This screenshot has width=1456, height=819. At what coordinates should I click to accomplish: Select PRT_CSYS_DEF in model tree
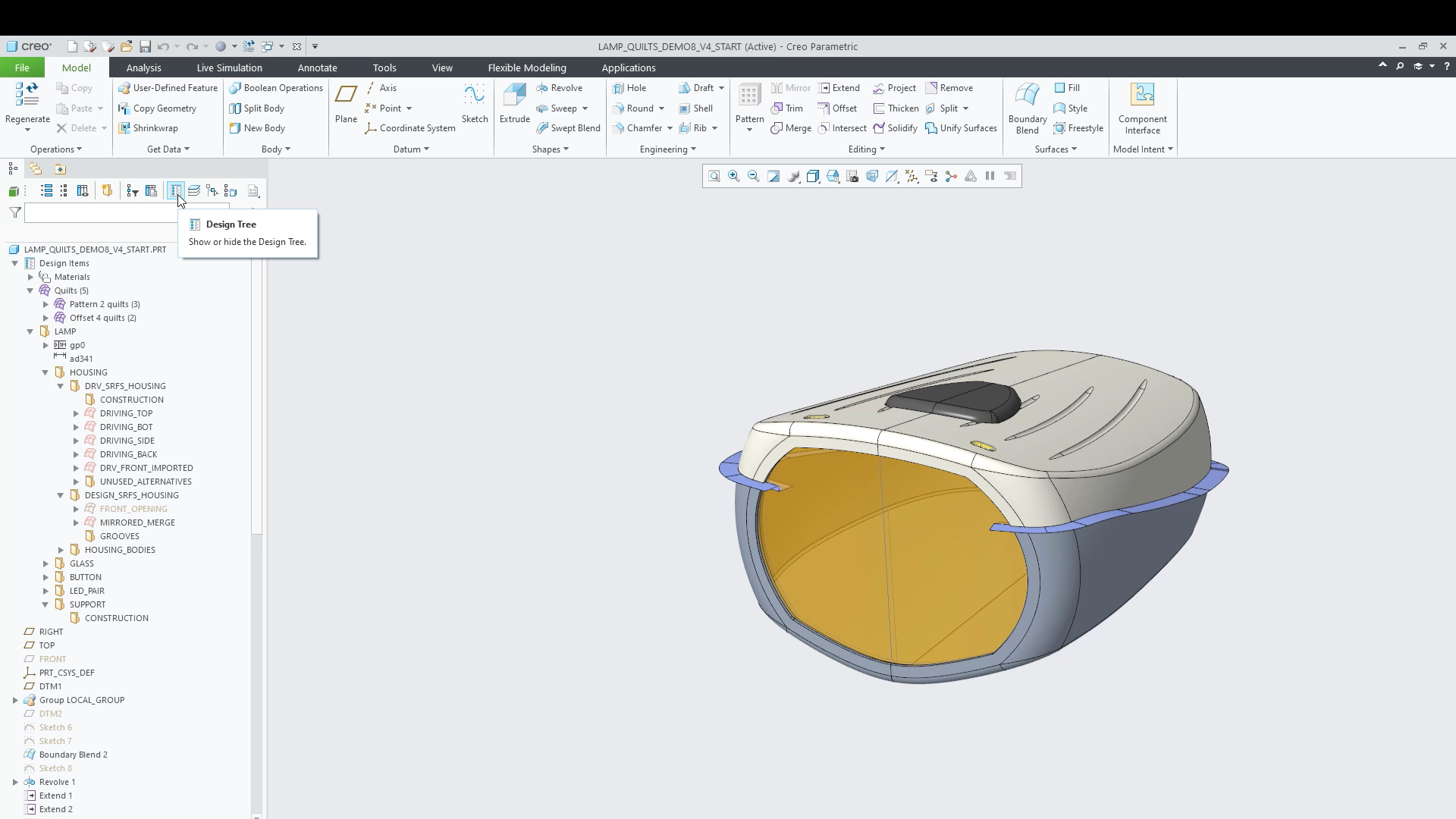pyautogui.click(x=67, y=673)
